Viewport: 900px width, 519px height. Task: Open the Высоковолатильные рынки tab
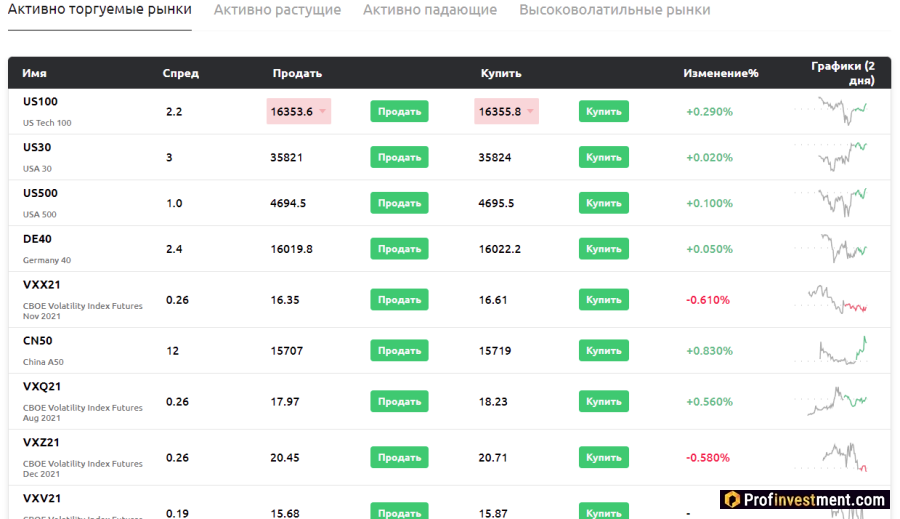pyautogui.click(x=615, y=10)
